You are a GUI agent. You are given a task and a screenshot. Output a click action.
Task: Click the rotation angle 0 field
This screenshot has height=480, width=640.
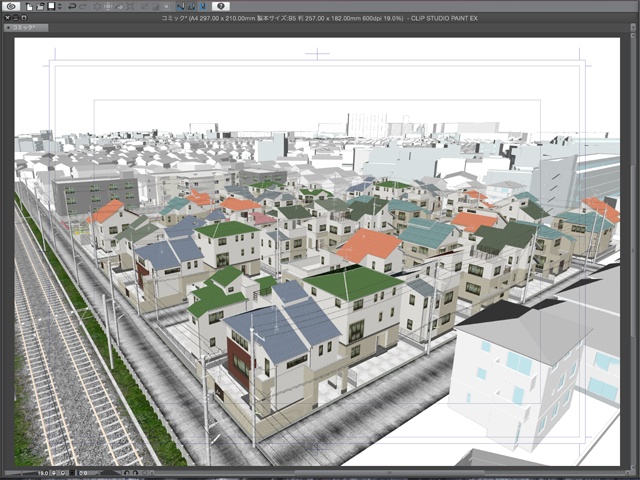pyautogui.click(x=87, y=473)
